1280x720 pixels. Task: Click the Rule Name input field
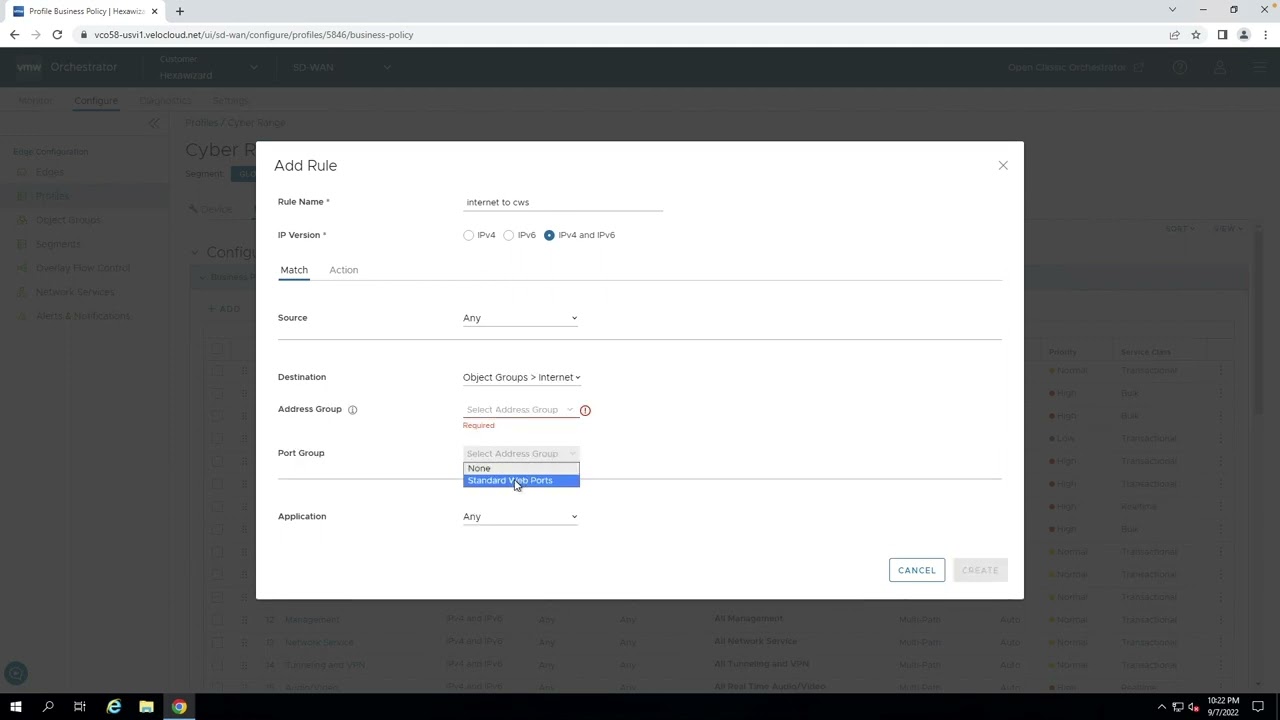[562, 202]
